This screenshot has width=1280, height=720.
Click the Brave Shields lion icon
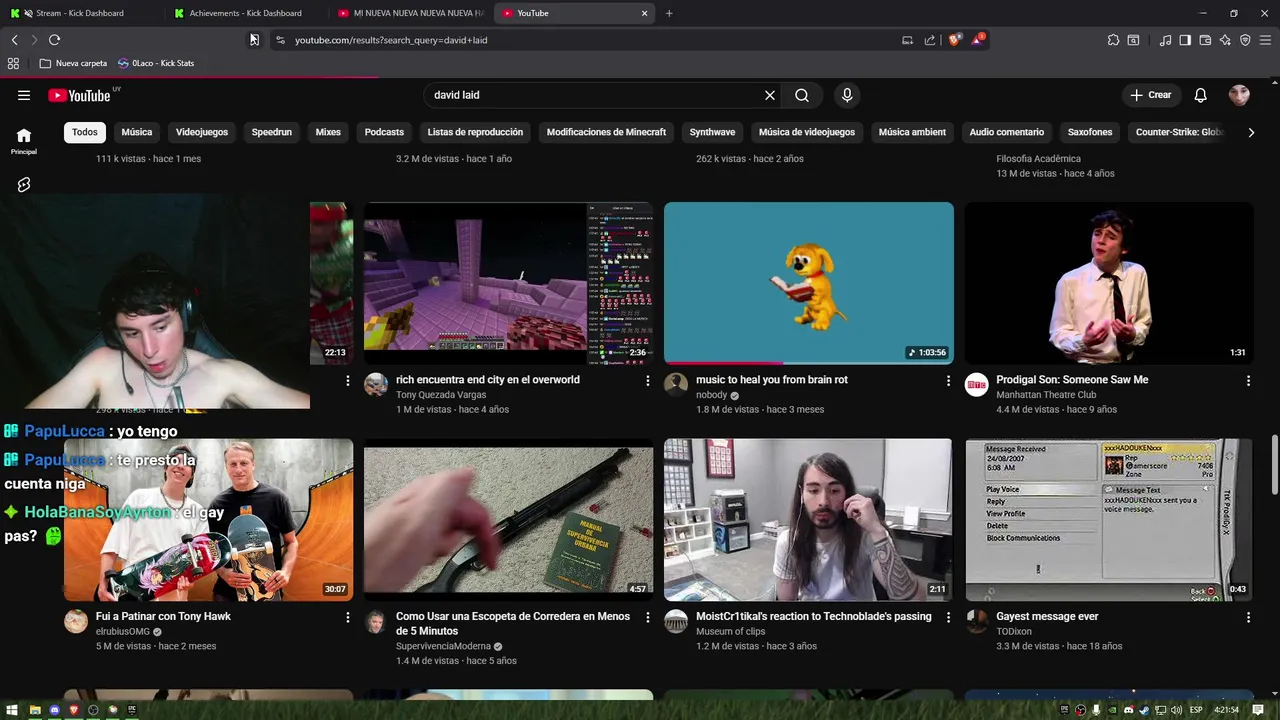pos(954,40)
